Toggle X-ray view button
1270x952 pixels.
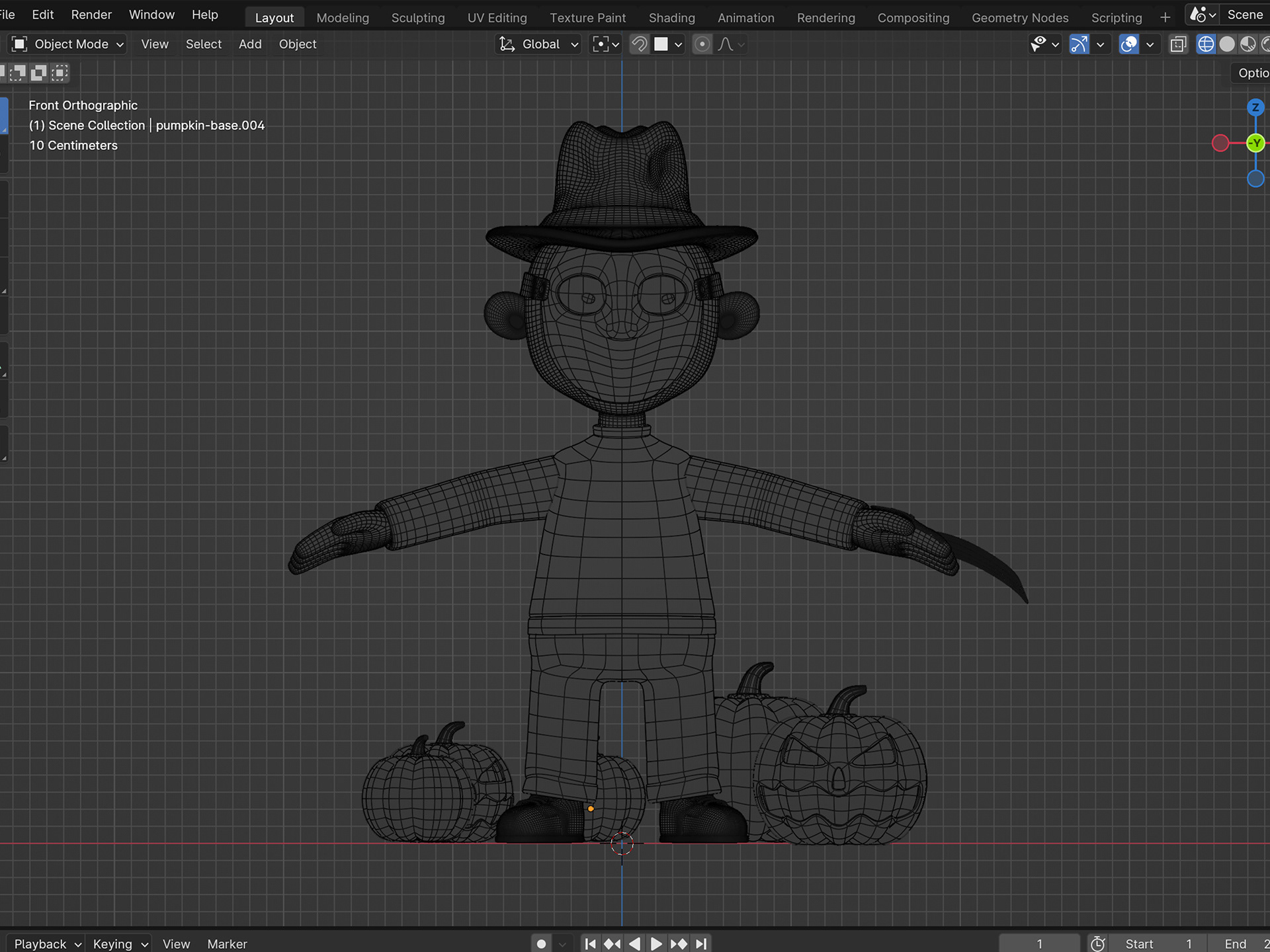(1178, 44)
